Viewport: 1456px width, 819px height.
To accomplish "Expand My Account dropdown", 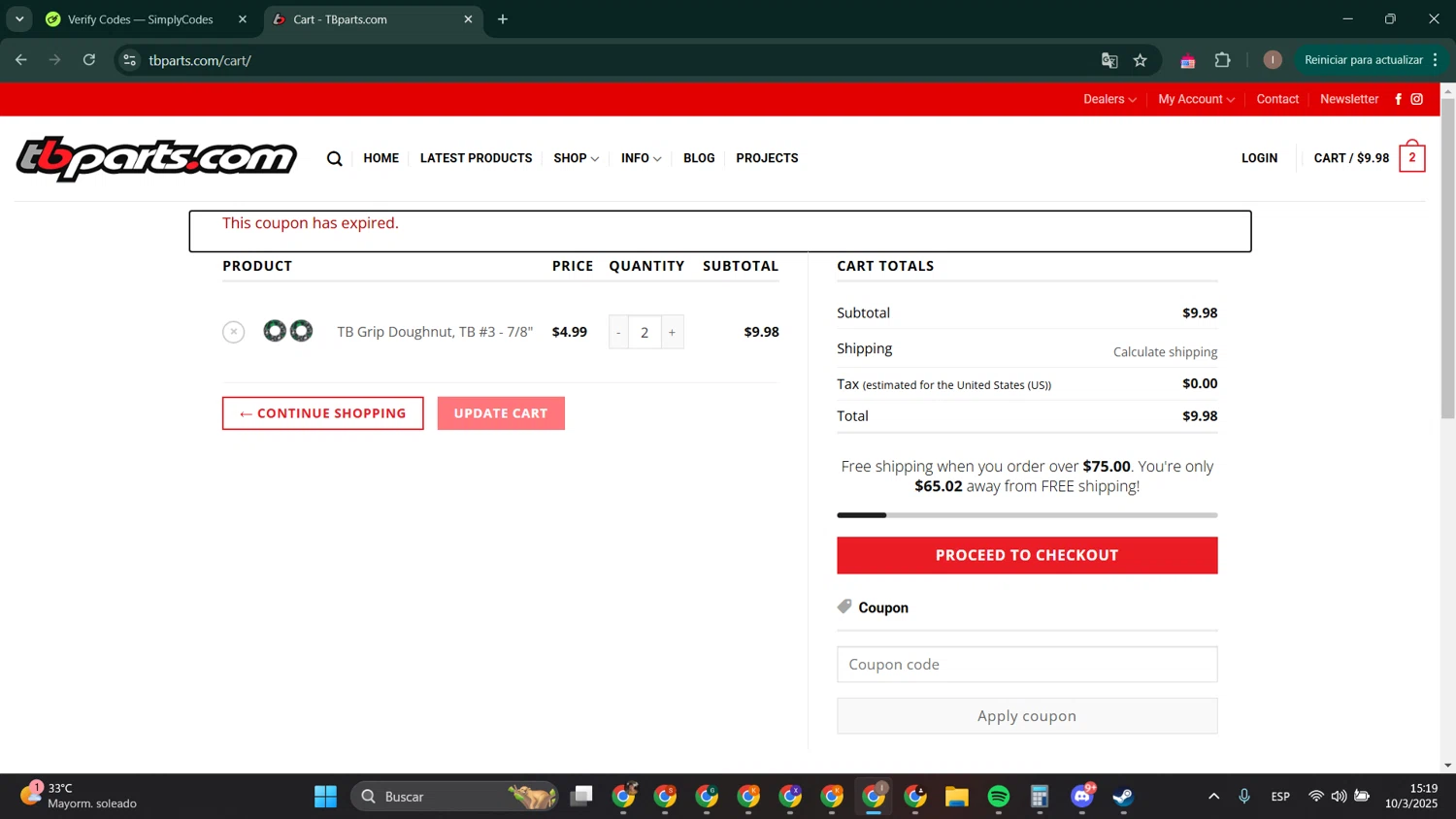I will tap(1196, 99).
